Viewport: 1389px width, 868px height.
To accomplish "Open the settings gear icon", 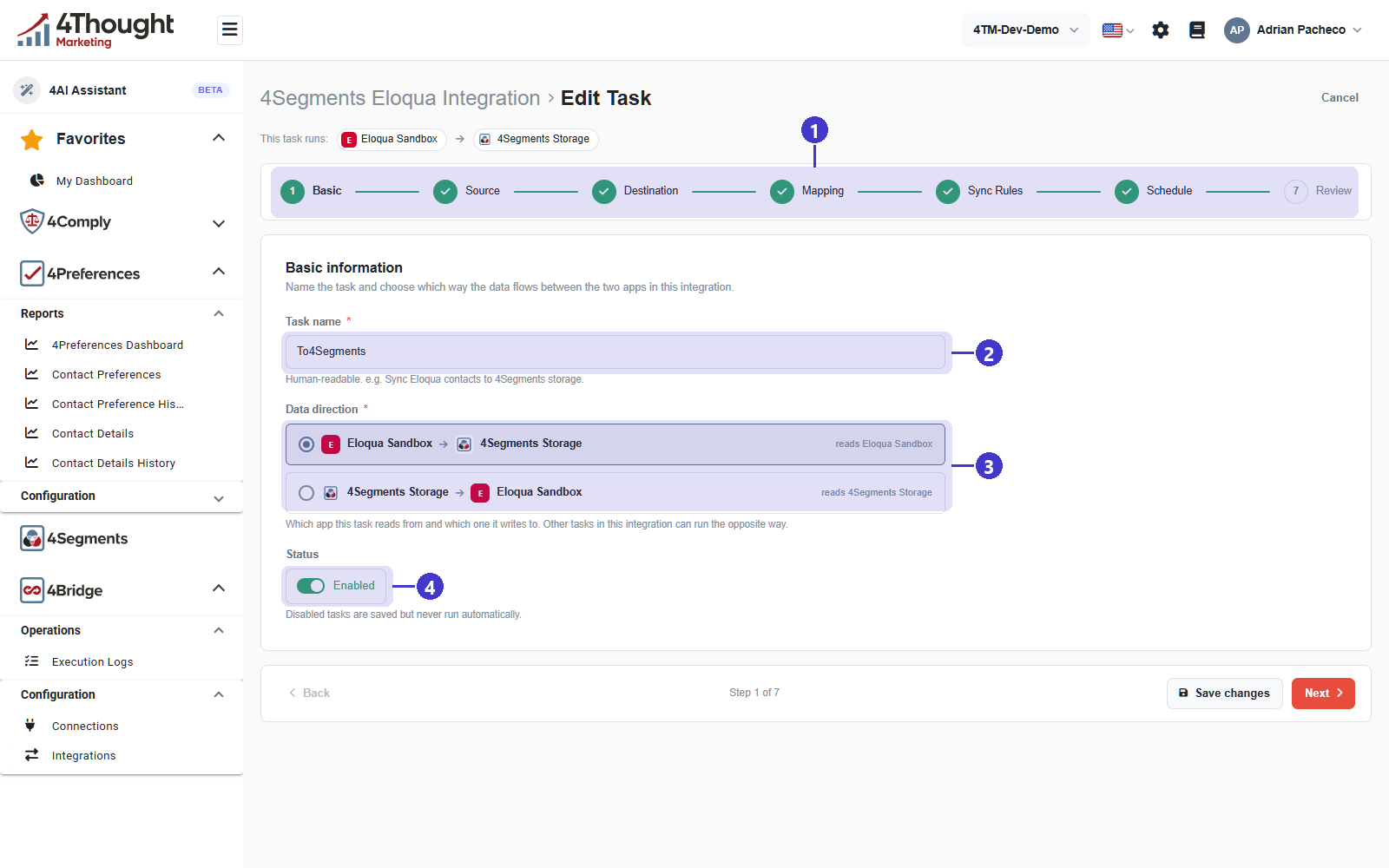I will [x=1161, y=30].
